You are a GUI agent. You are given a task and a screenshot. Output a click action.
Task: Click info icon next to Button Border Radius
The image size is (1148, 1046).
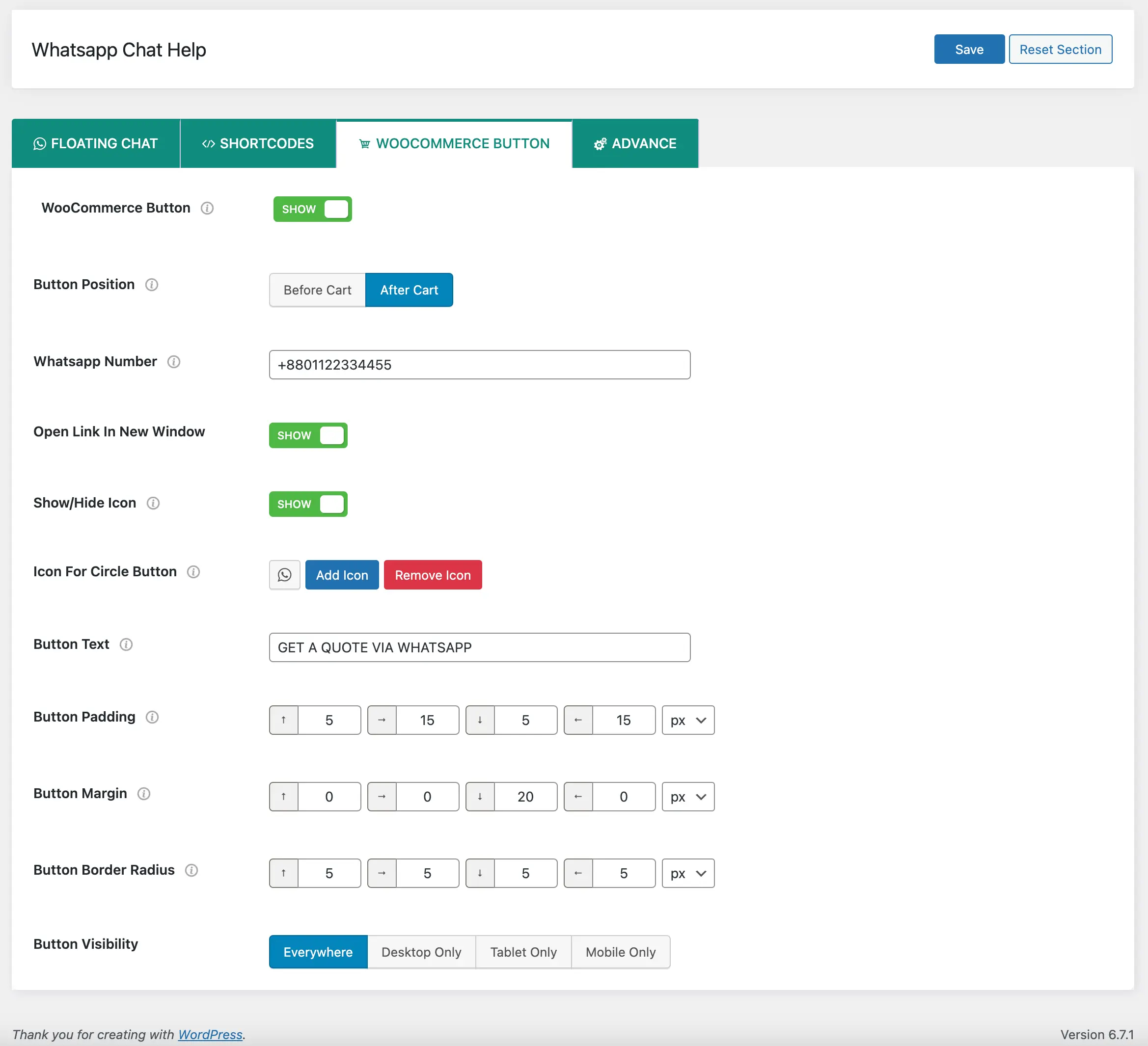point(191,870)
